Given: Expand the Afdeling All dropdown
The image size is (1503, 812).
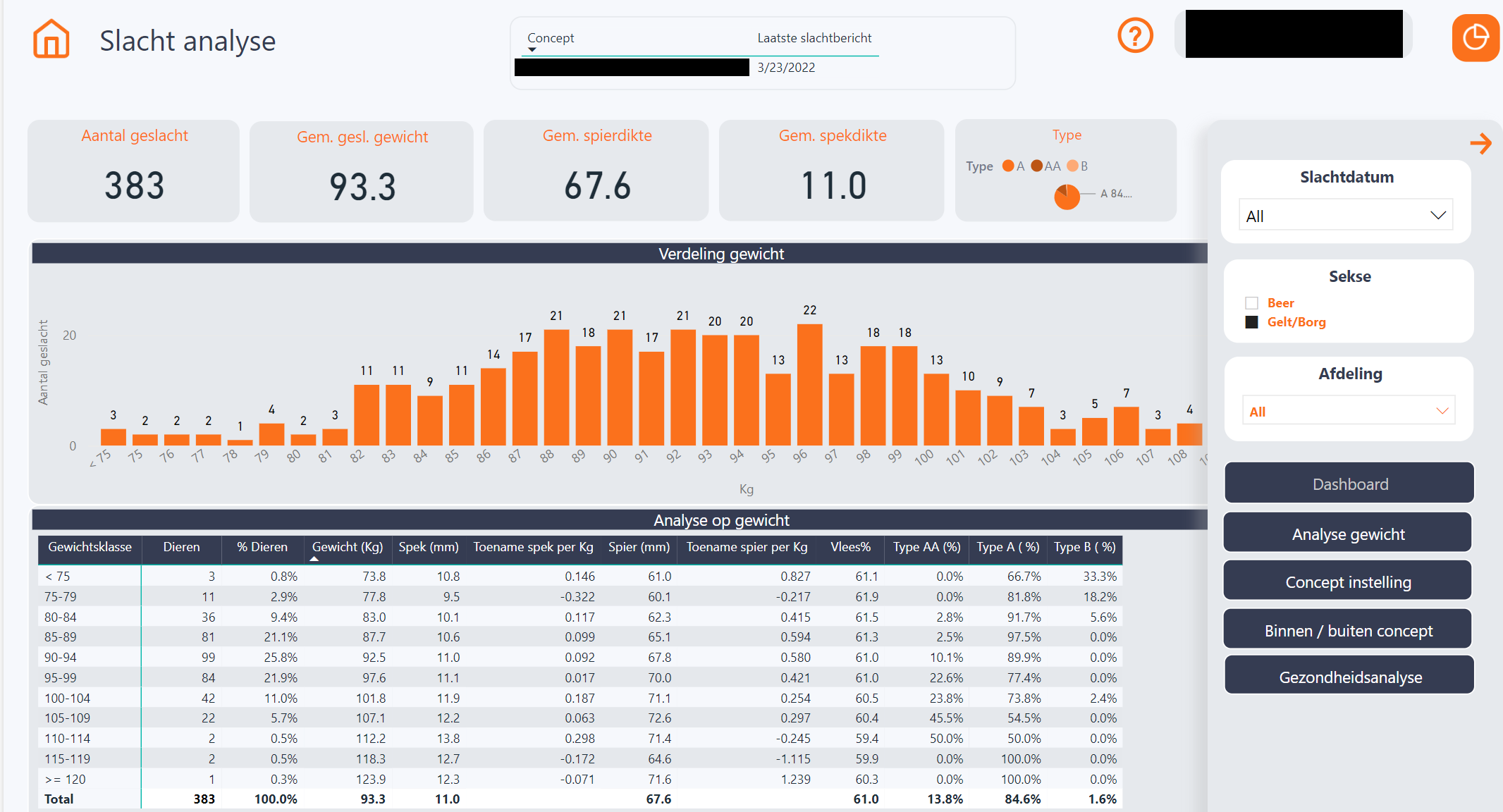Looking at the screenshot, I should (x=1348, y=411).
